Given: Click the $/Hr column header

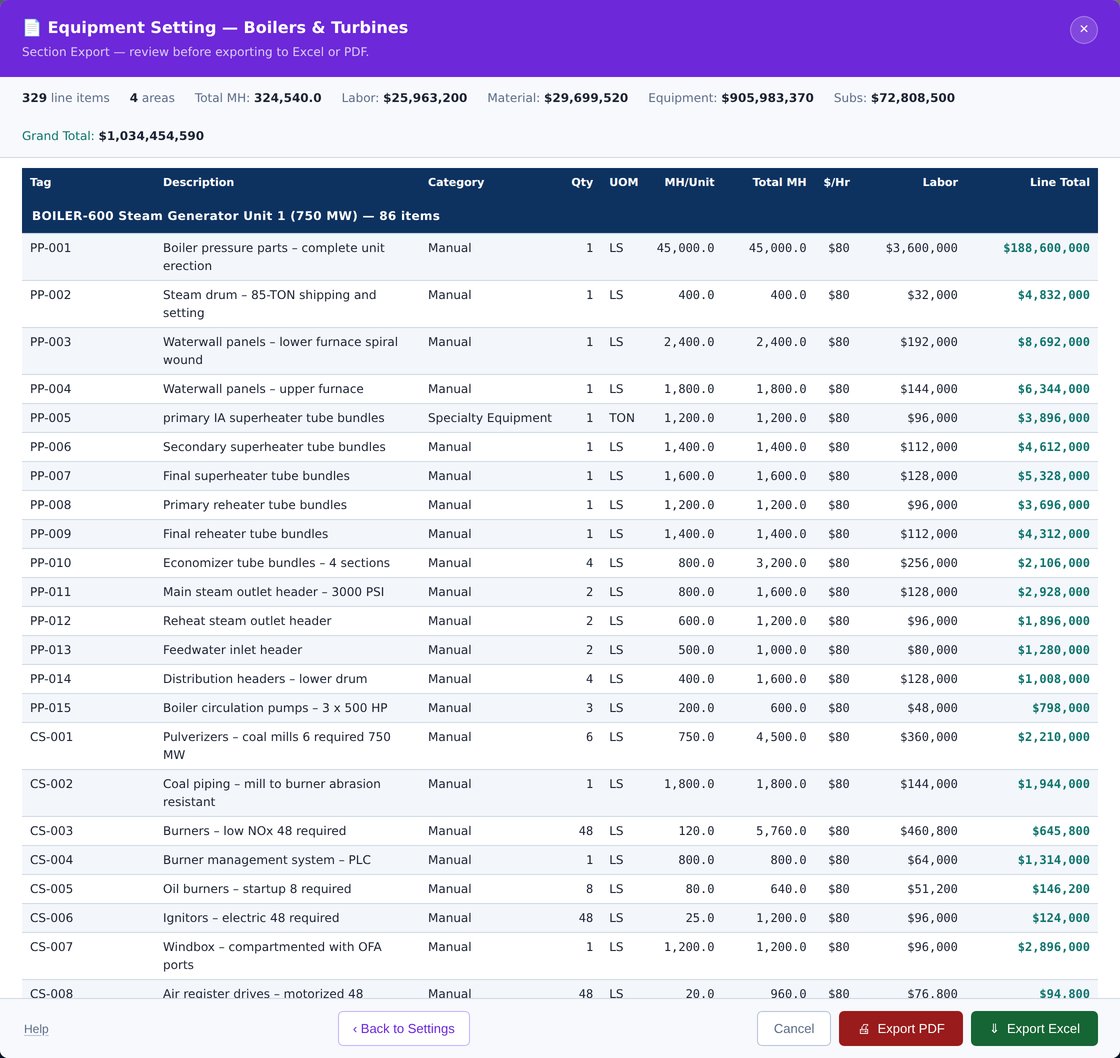Looking at the screenshot, I should [x=836, y=182].
